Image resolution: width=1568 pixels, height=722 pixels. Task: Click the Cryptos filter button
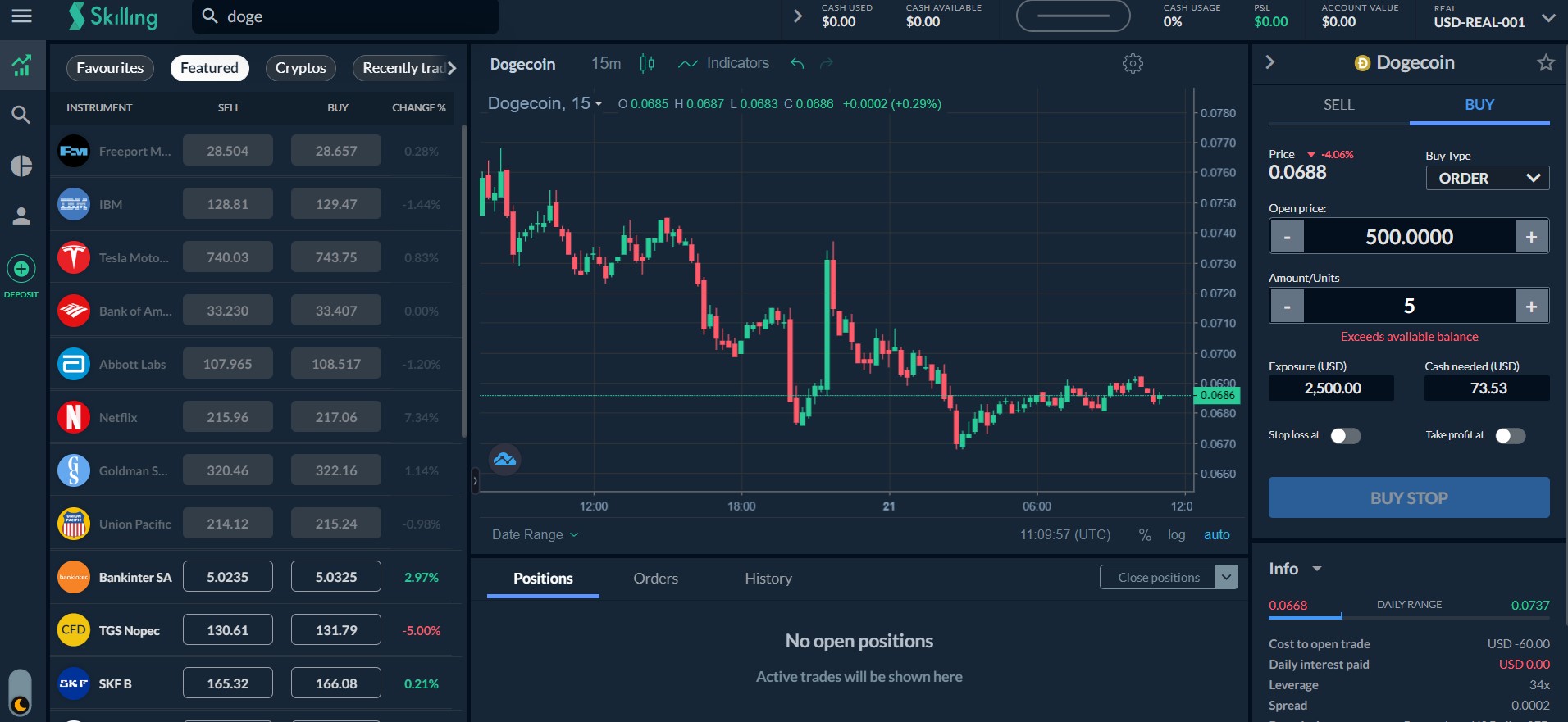click(300, 68)
